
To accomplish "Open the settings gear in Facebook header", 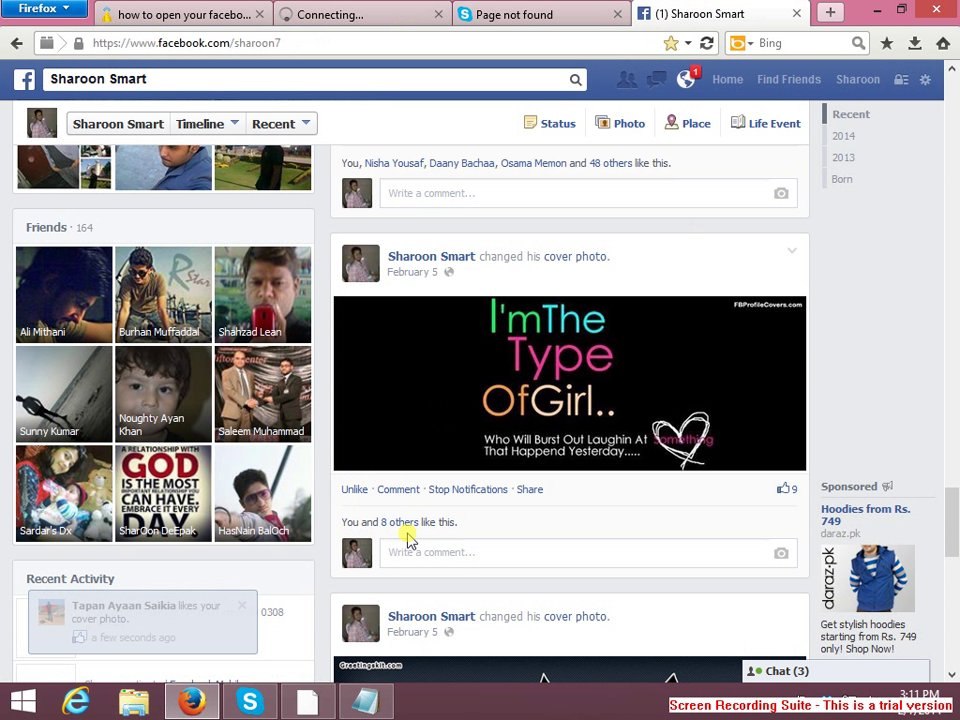I will 925,80.
